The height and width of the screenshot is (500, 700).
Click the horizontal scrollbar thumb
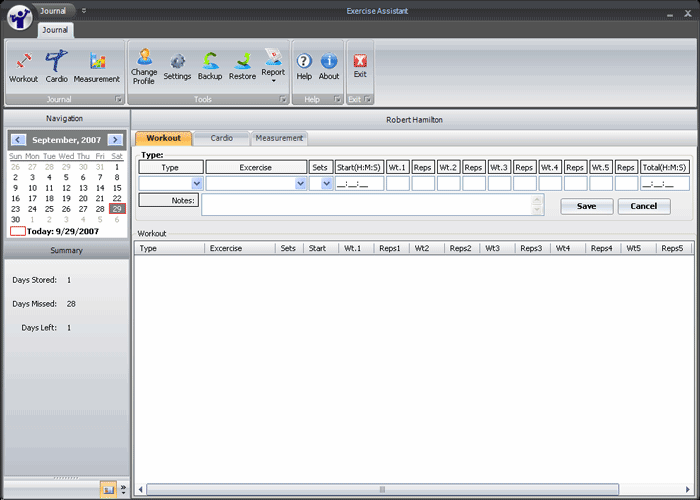(x=383, y=489)
